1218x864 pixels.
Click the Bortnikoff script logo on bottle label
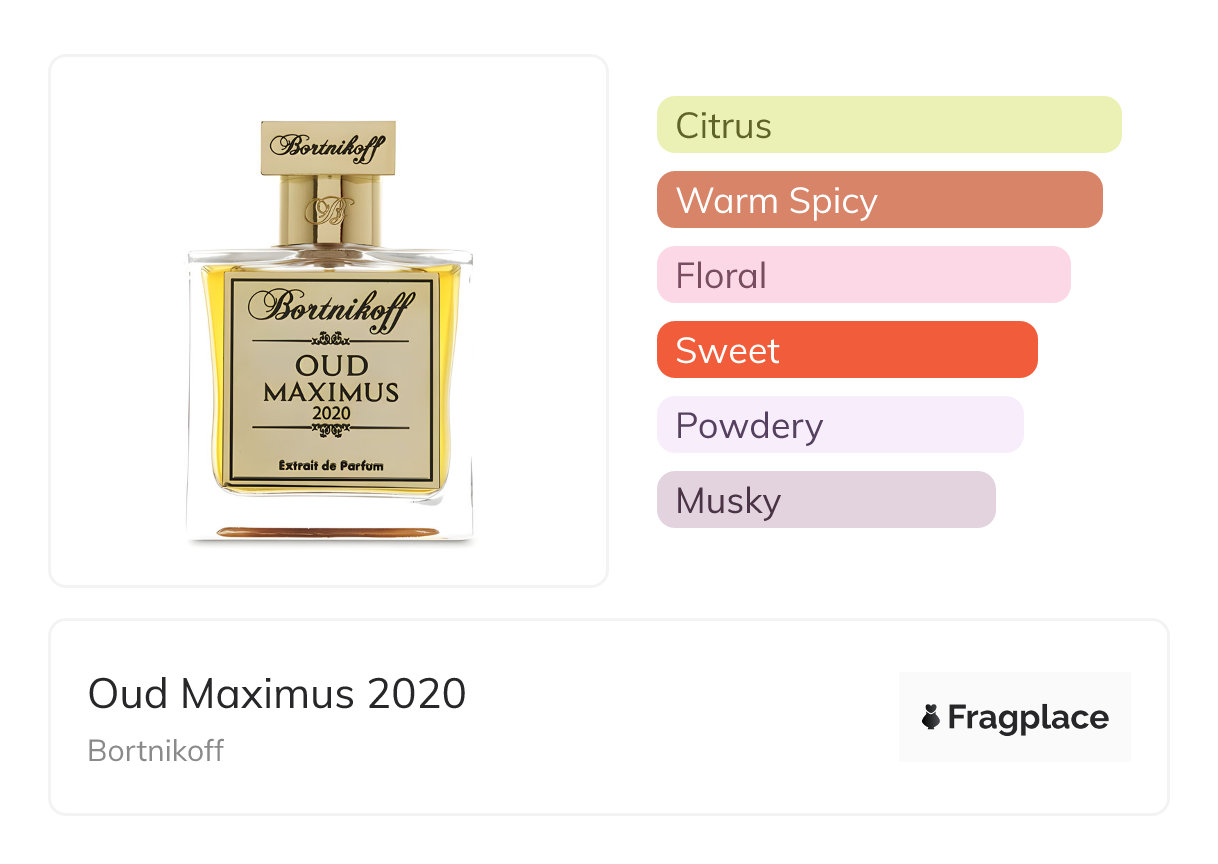(x=330, y=307)
